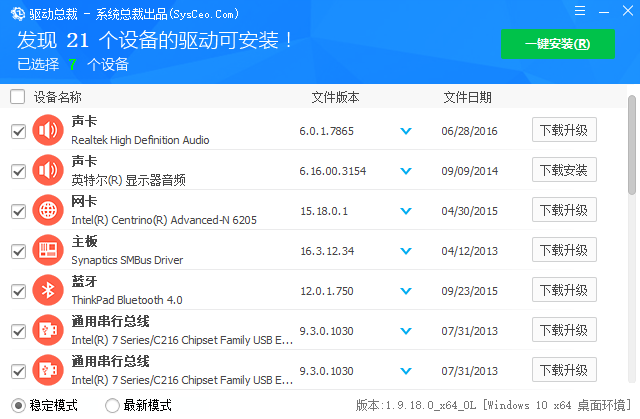The image size is (640, 419).
Task: Click the date 09/09/2014
Action: 469,171
